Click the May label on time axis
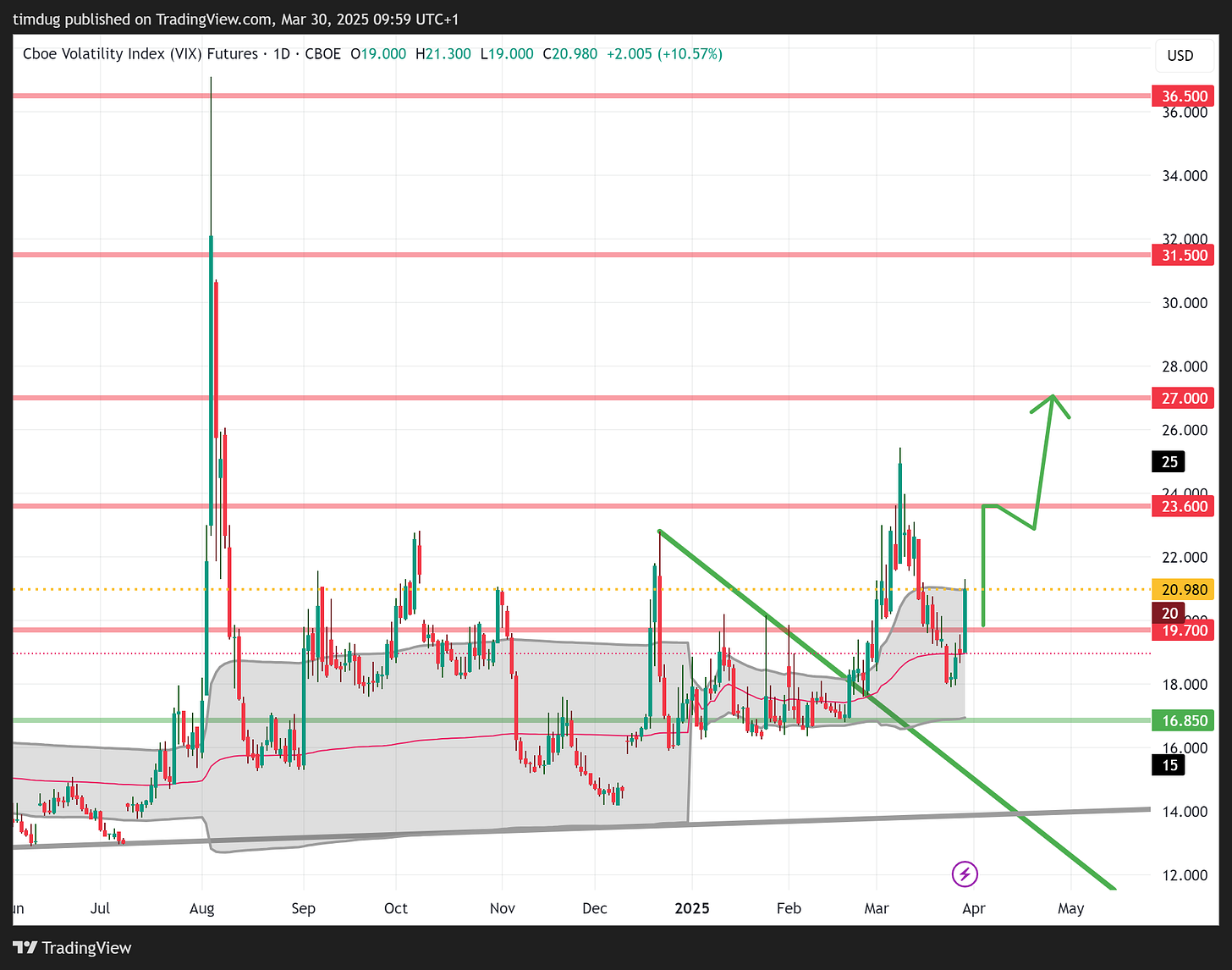1232x970 pixels. coord(1070,908)
